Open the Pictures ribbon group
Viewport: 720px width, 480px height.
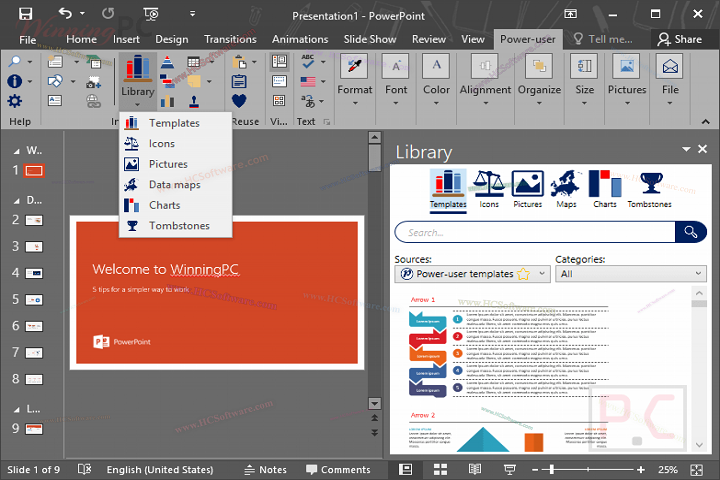[x=627, y=80]
